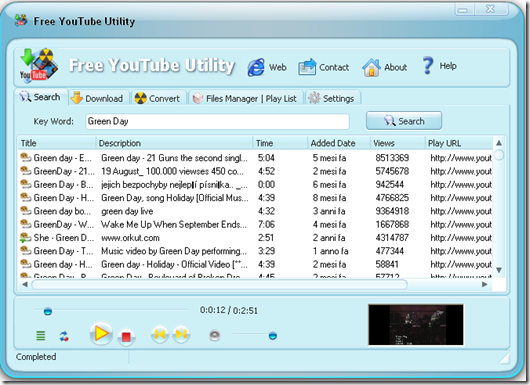
Task: Select description 'www.orkut.com'
Action: 130,238
